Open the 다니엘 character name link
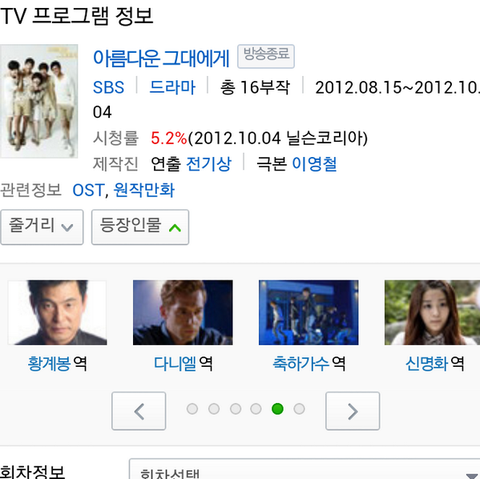The width and height of the screenshot is (480, 479). pyautogui.click(x=175, y=363)
